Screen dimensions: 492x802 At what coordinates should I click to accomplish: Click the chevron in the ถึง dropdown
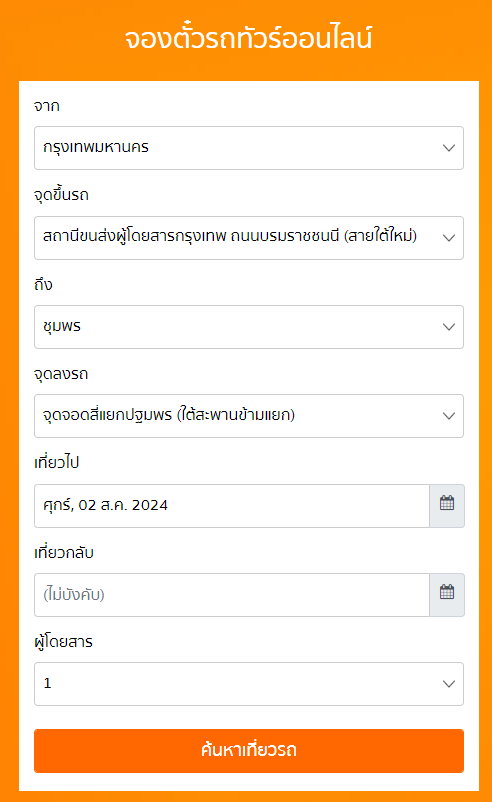[x=449, y=327]
